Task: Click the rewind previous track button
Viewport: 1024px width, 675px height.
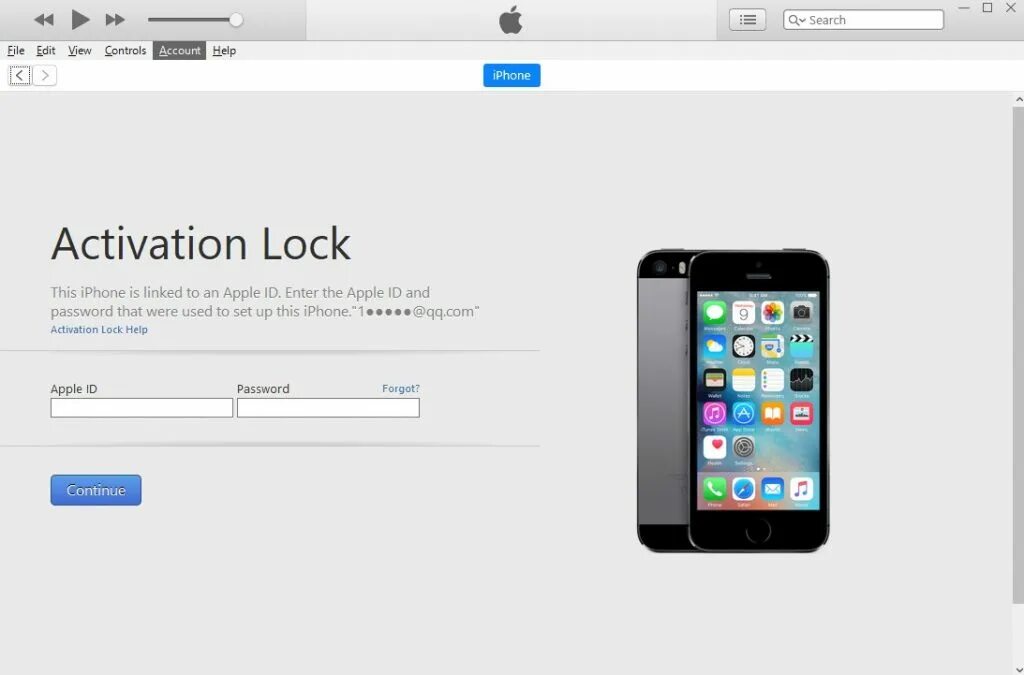Action: [x=44, y=20]
